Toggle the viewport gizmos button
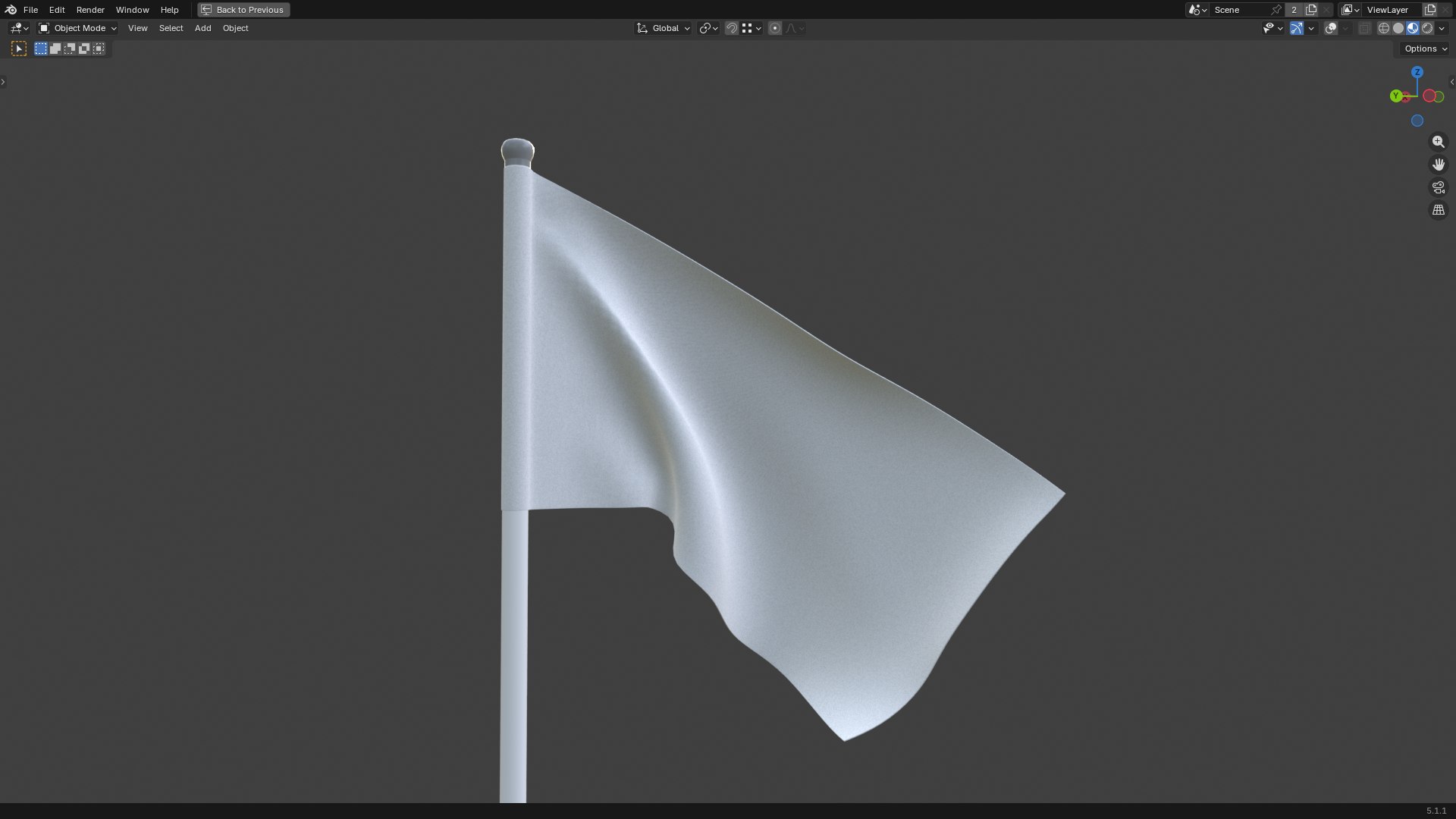This screenshot has width=1456, height=819. (1297, 28)
